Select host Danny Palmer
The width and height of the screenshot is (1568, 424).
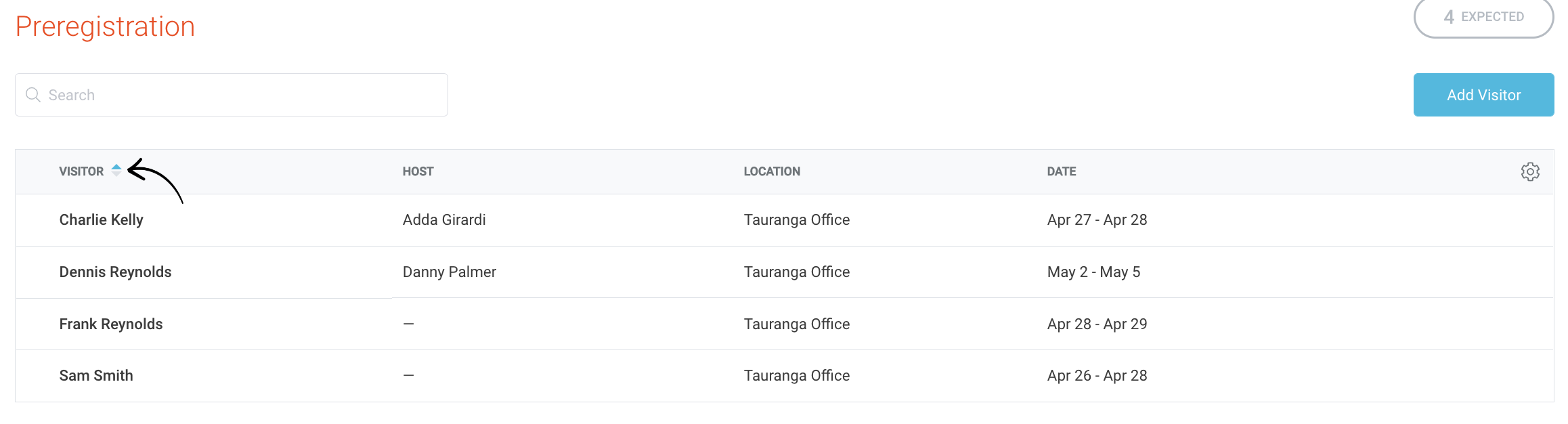point(450,272)
